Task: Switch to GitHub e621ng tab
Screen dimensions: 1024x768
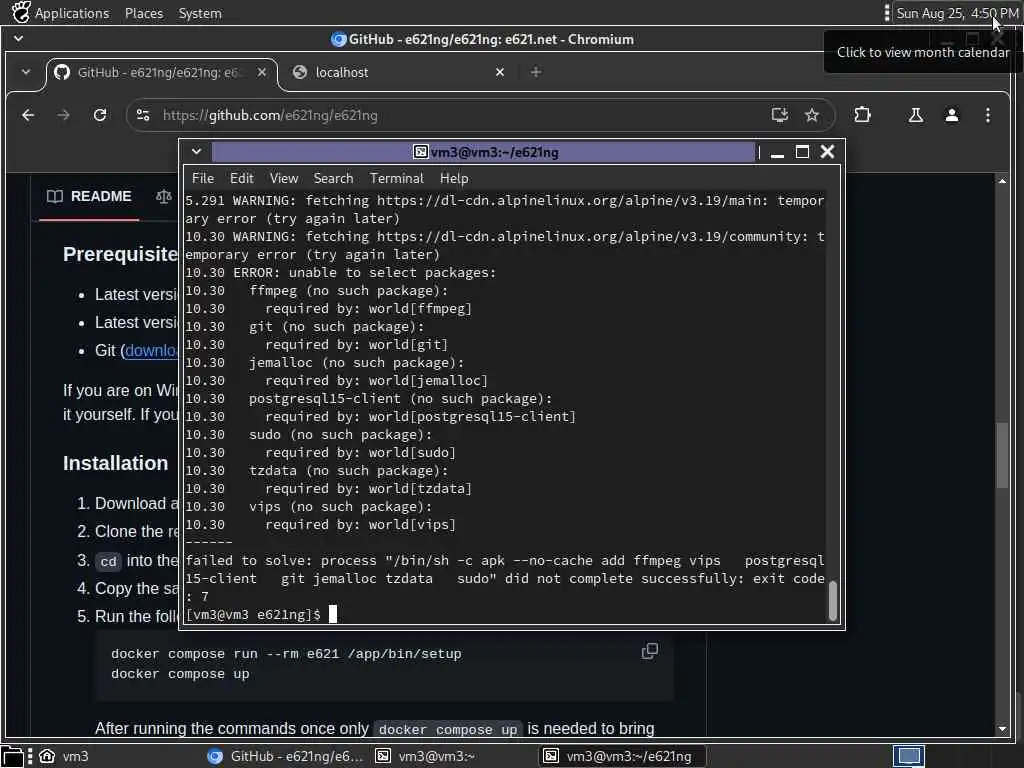Action: click(161, 72)
